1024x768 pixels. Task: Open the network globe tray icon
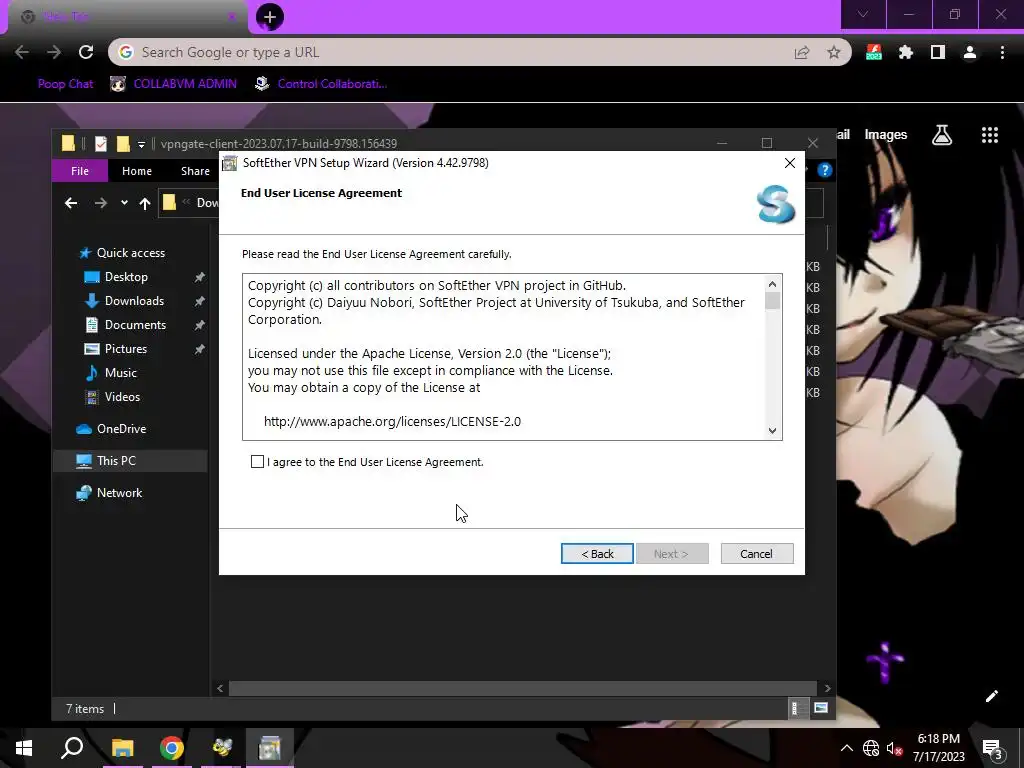871,748
